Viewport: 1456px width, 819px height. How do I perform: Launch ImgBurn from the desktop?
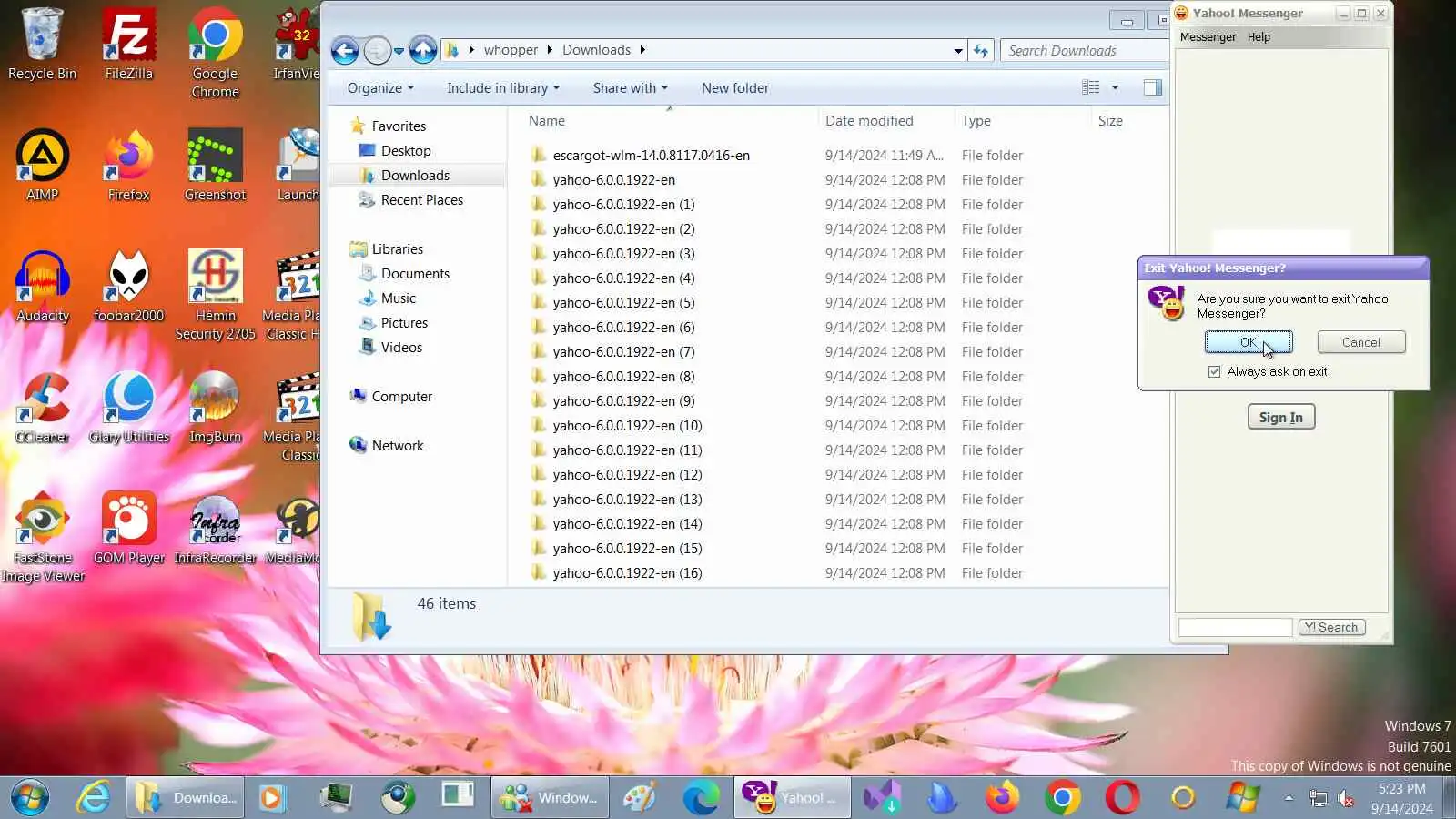coord(215,407)
